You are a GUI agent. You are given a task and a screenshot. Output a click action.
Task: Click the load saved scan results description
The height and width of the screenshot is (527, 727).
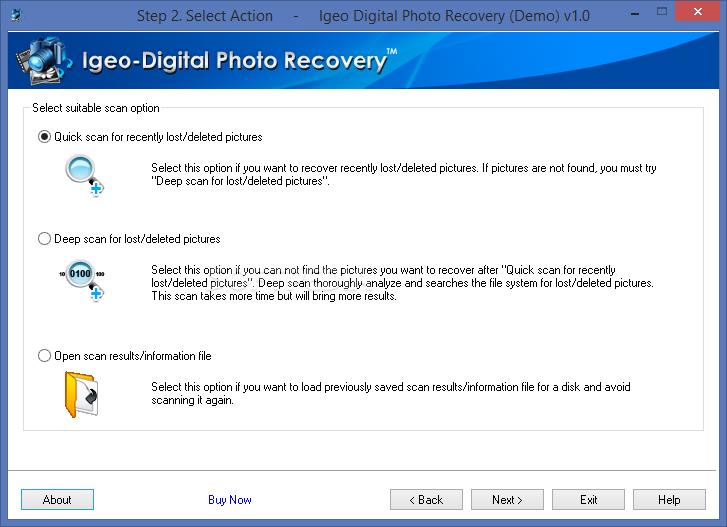click(391, 393)
